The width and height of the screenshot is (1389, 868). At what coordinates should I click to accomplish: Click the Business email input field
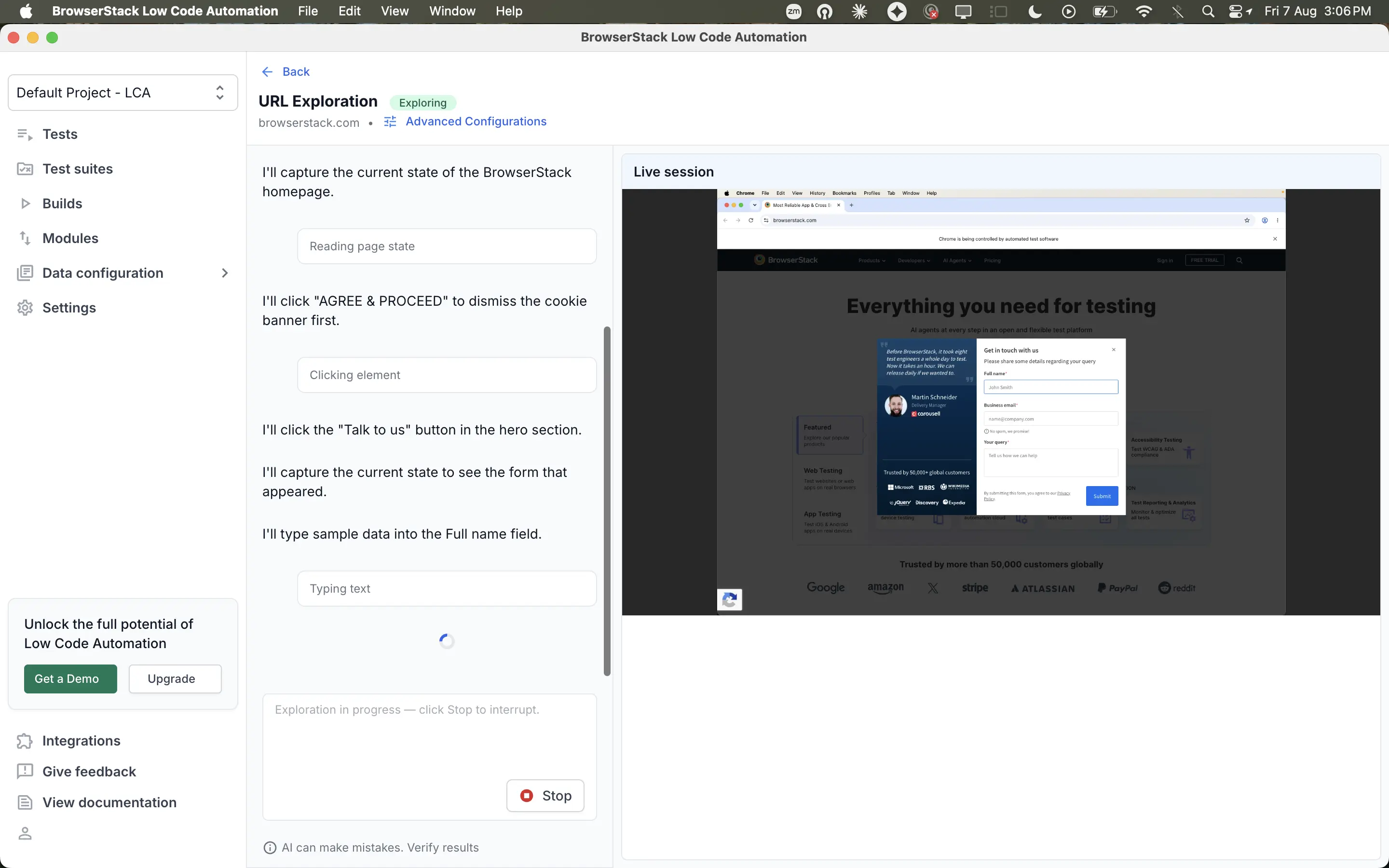(1051, 419)
